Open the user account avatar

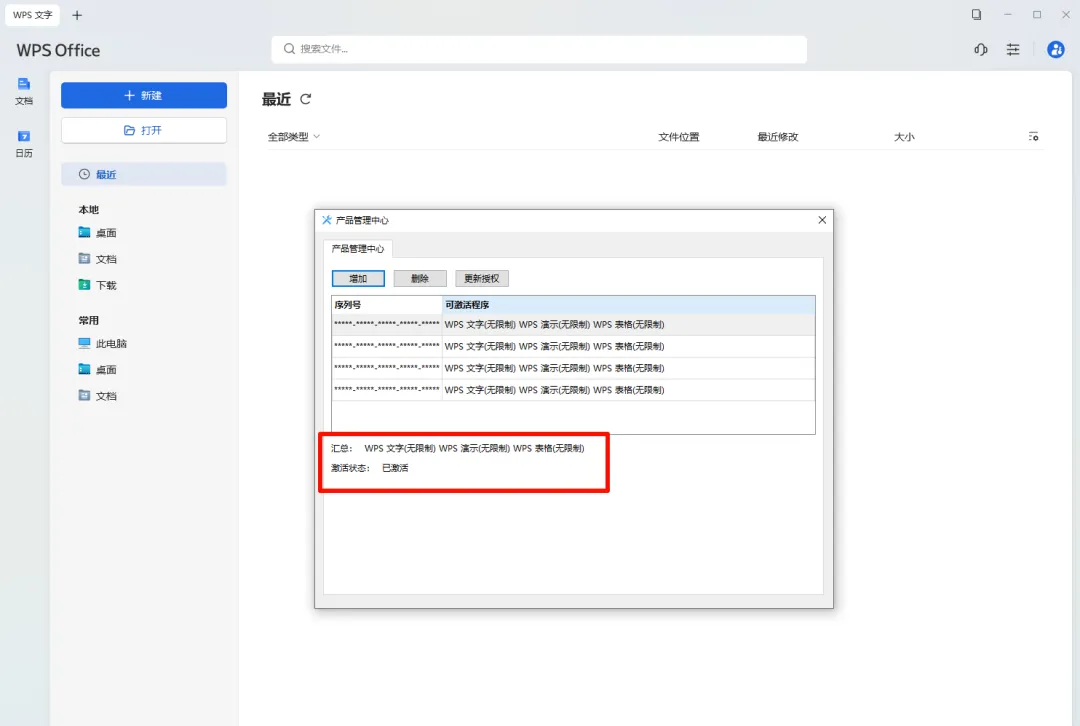click(1055, 49)
